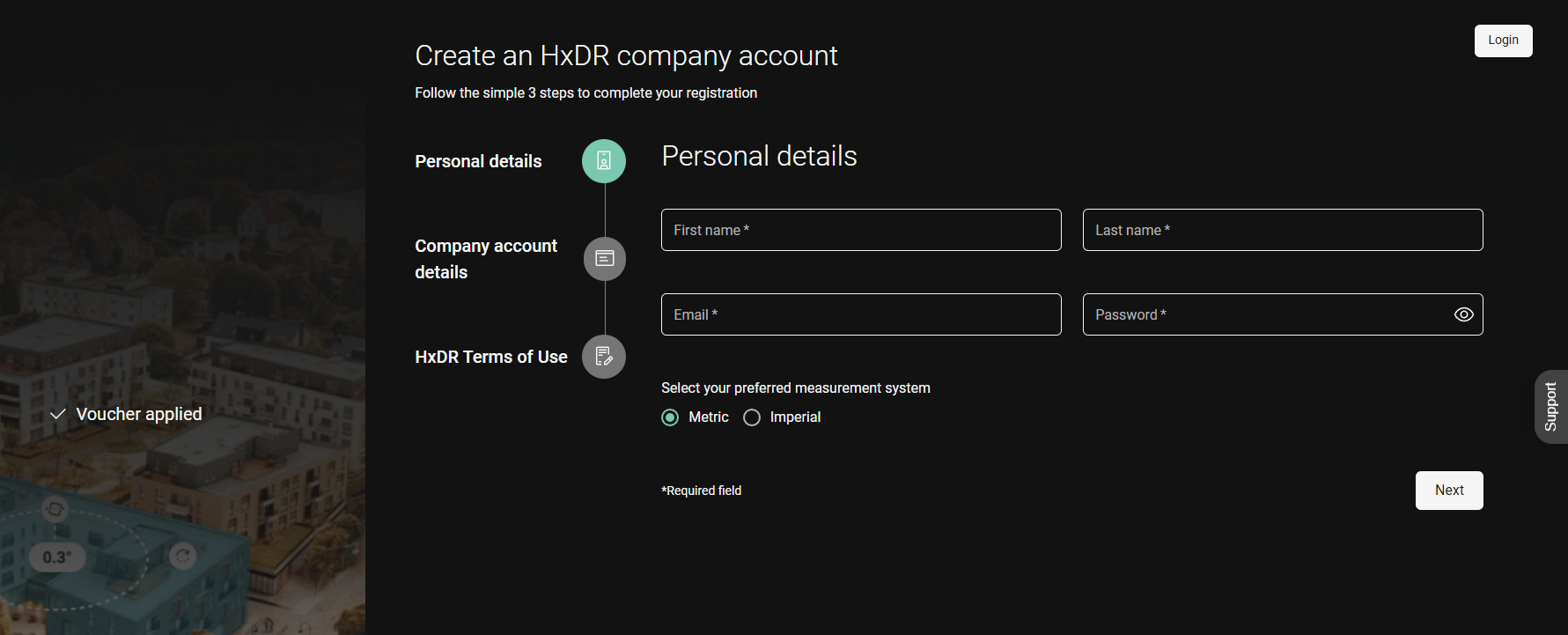Click inside the Password field
The image size is (1568, 635).
[x=1263, y=314]
